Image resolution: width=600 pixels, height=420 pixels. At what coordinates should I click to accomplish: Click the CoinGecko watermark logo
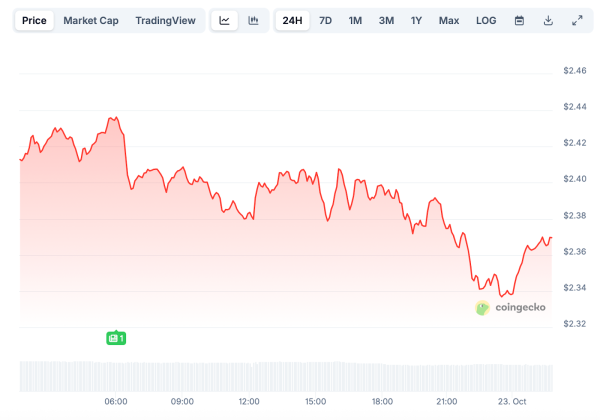pos(511,308)
